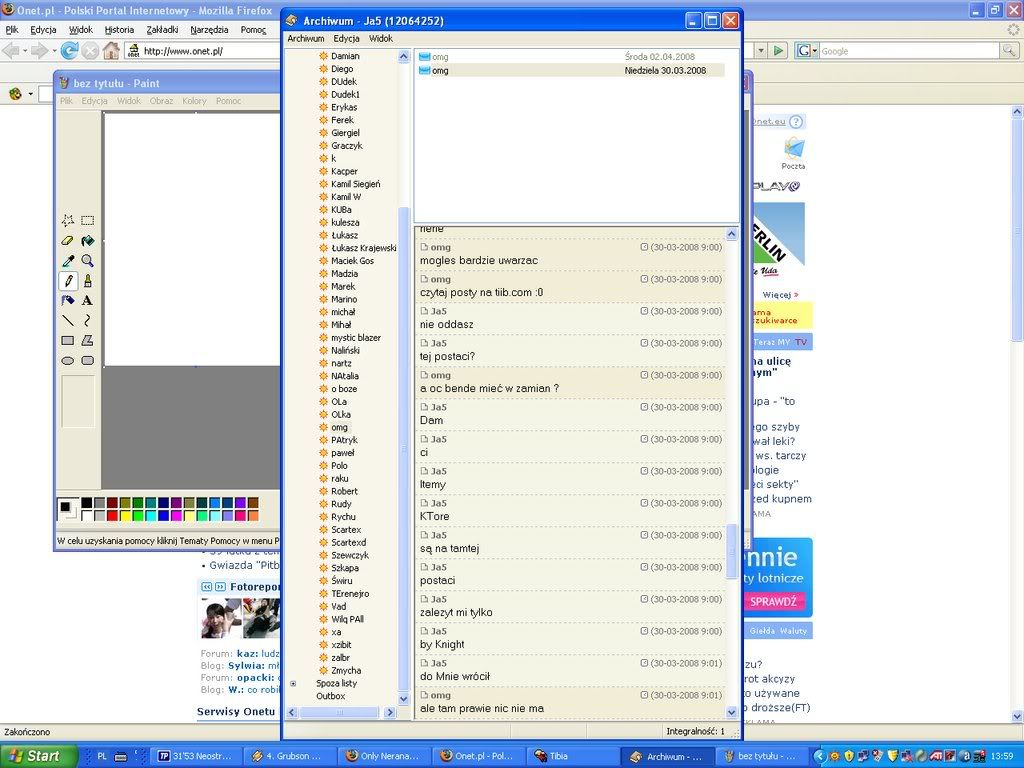This screenshot has height=768, width=1024.
Task: Open the Firefox Forward history dropdown arrow
Action: point(54,50)
